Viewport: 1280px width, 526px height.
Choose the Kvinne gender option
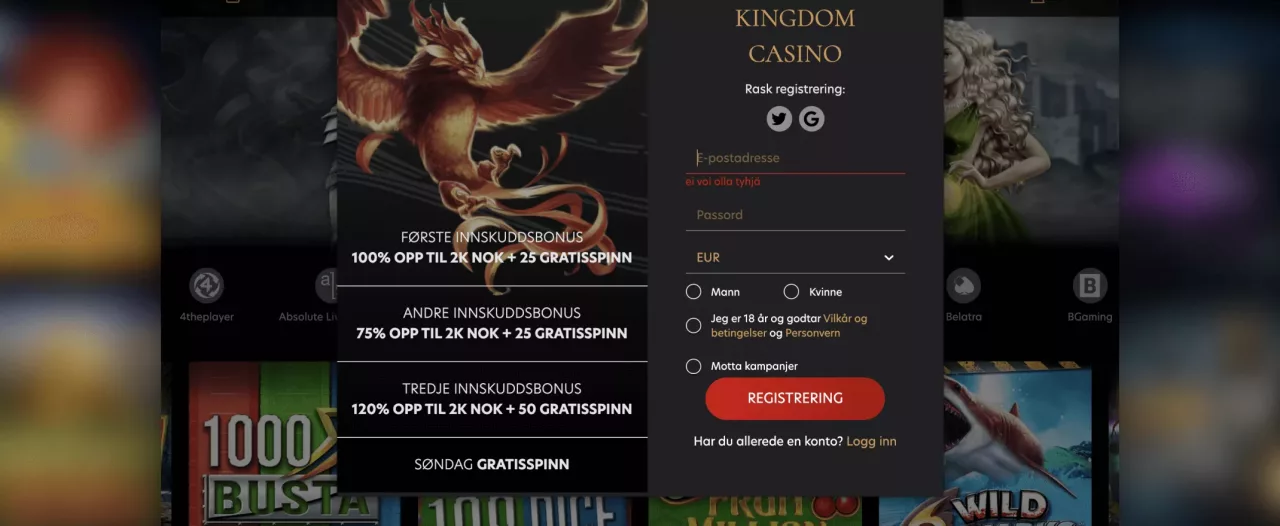pyautogui.click(x=791, y=292)
